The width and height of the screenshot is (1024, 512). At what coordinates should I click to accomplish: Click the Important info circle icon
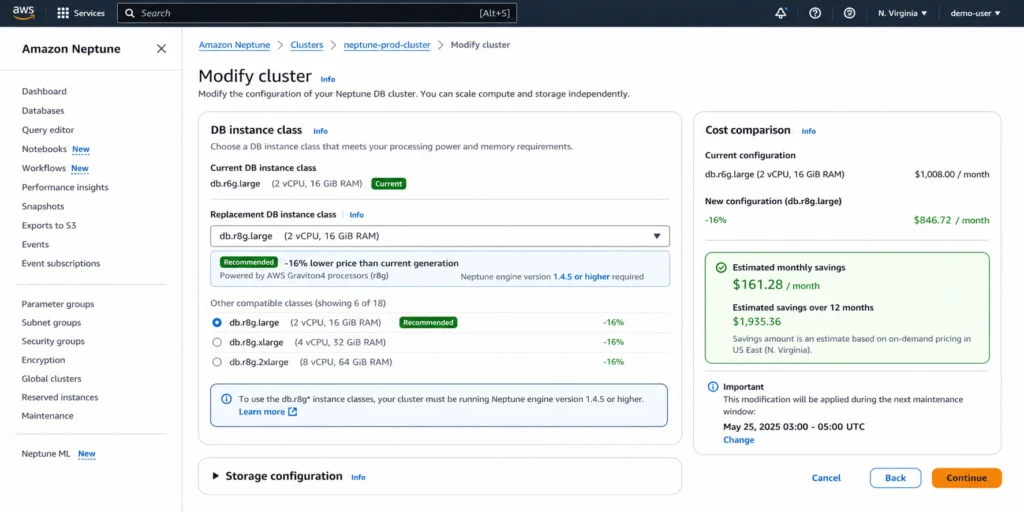coord(713,387)
